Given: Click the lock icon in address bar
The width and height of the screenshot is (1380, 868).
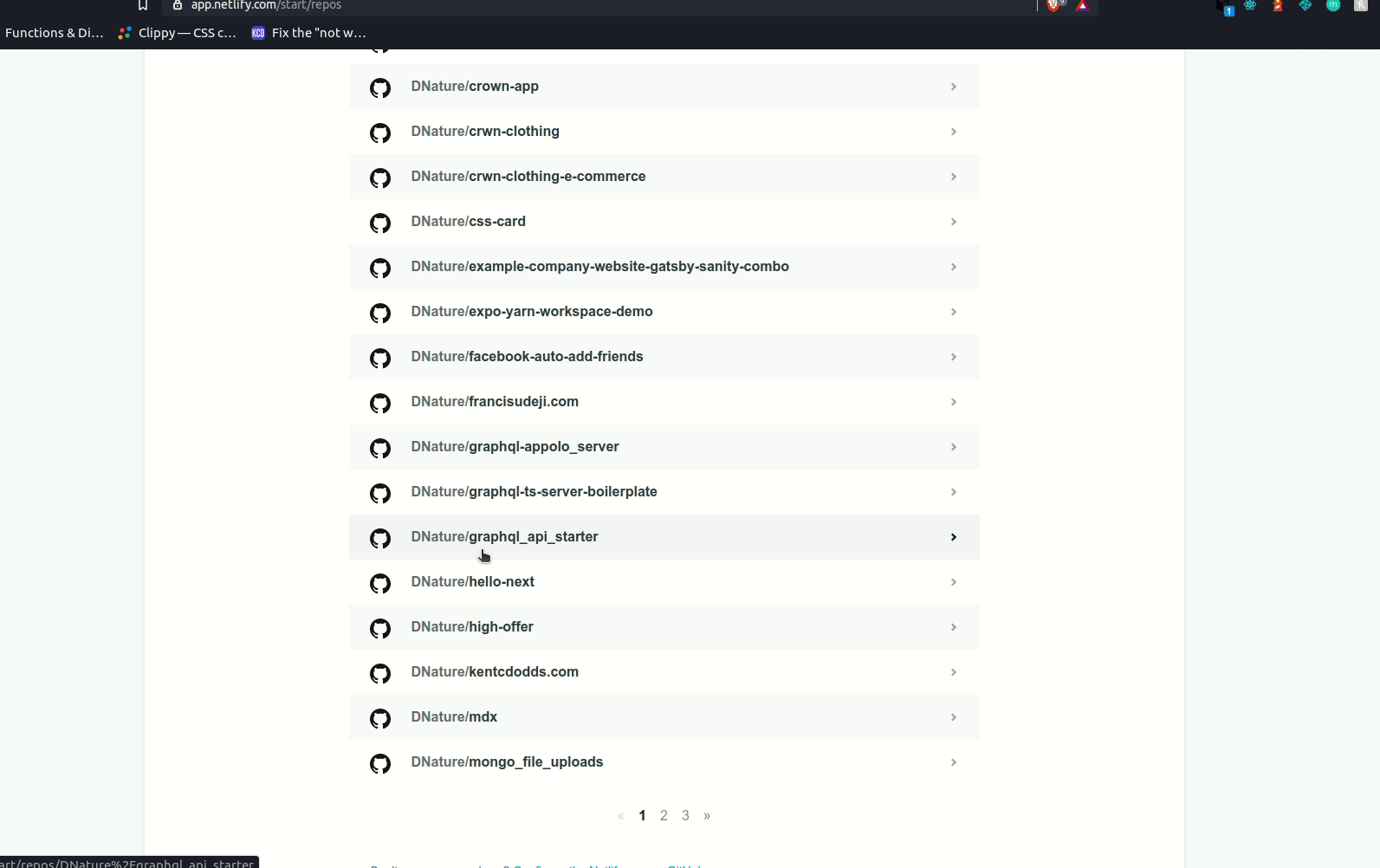Looking at the screenshot, I should coord(177,5).
